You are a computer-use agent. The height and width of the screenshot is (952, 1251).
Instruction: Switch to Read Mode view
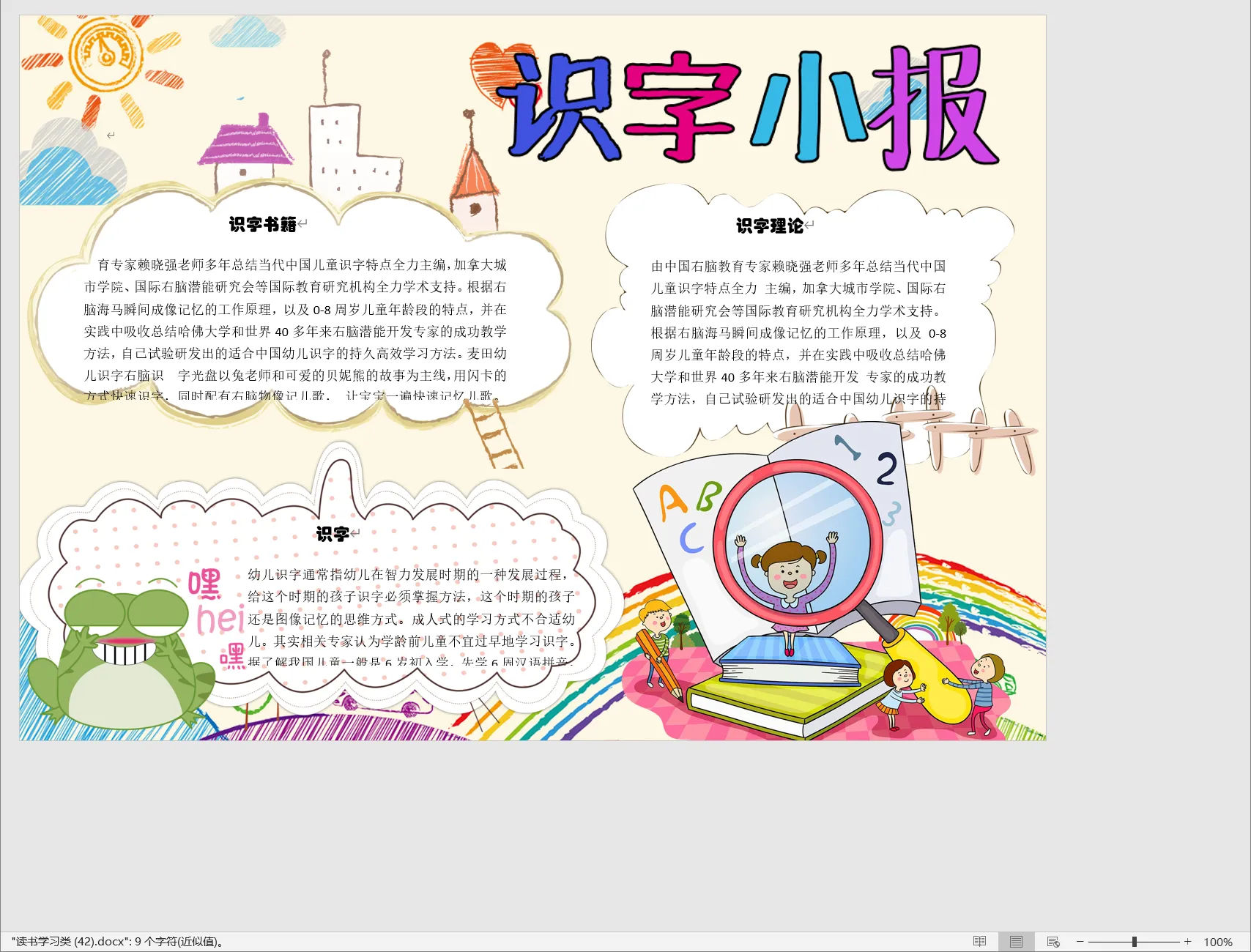979,942
